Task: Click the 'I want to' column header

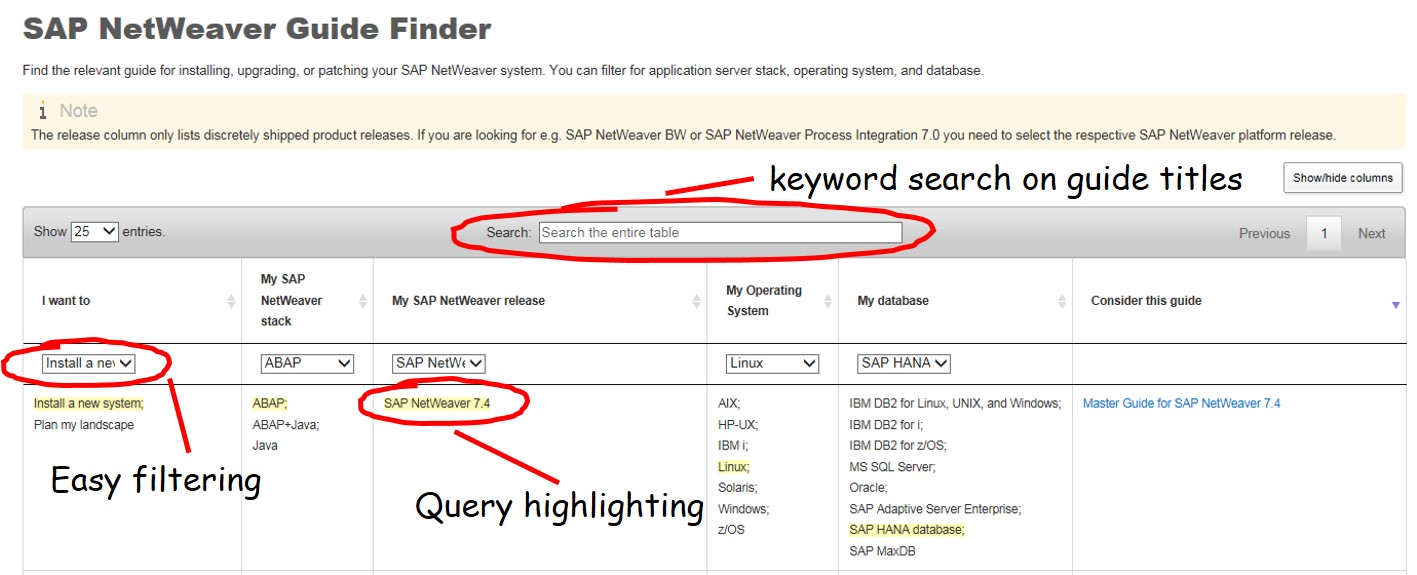Action: point(66,301)
